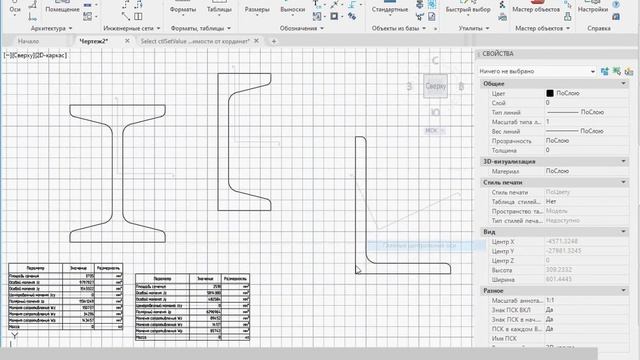Show more panels with the » overflow button
This screenshot has height=360, width=640.
(435, 29)
